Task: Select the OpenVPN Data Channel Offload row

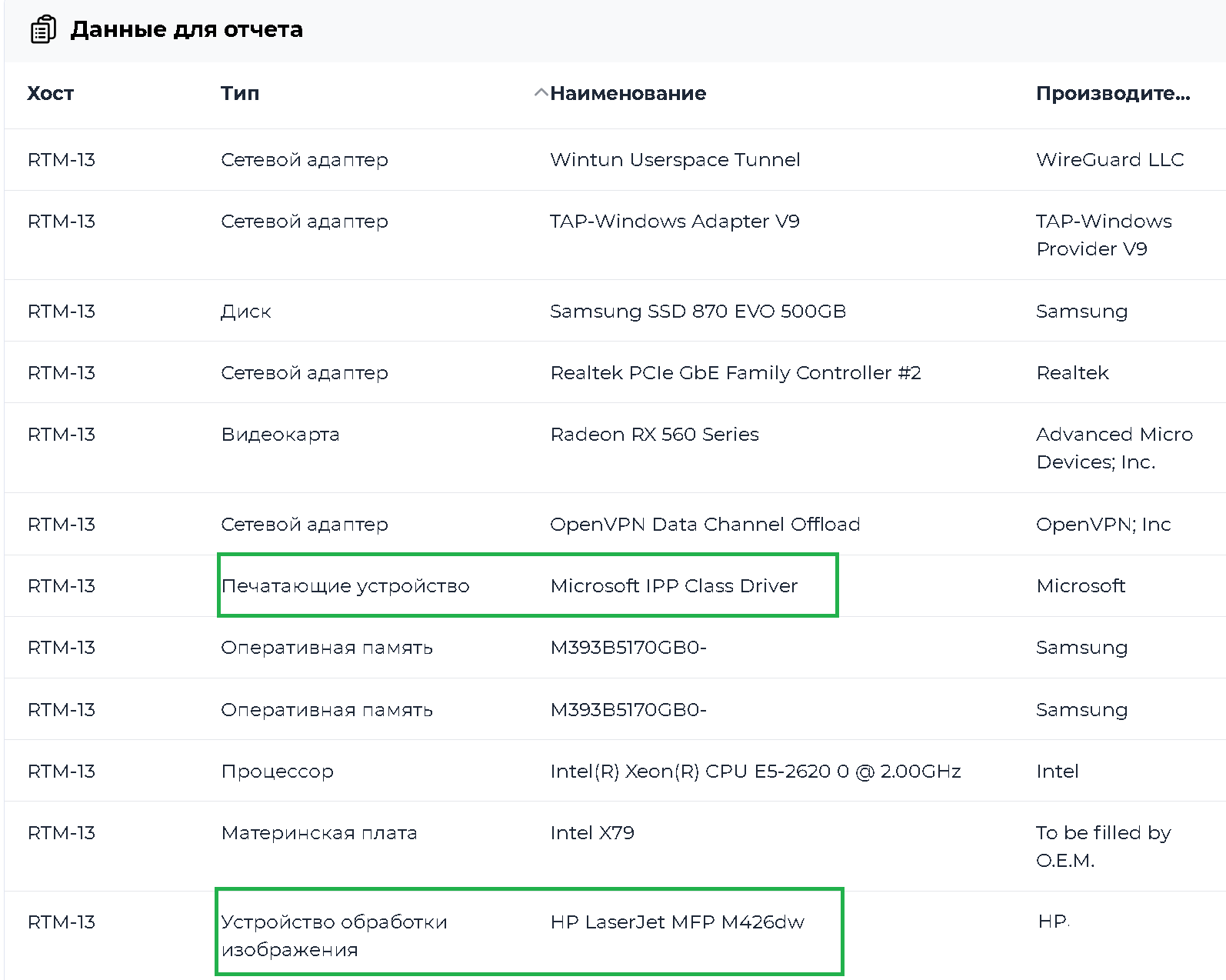Action: click(x=705, y=525)
